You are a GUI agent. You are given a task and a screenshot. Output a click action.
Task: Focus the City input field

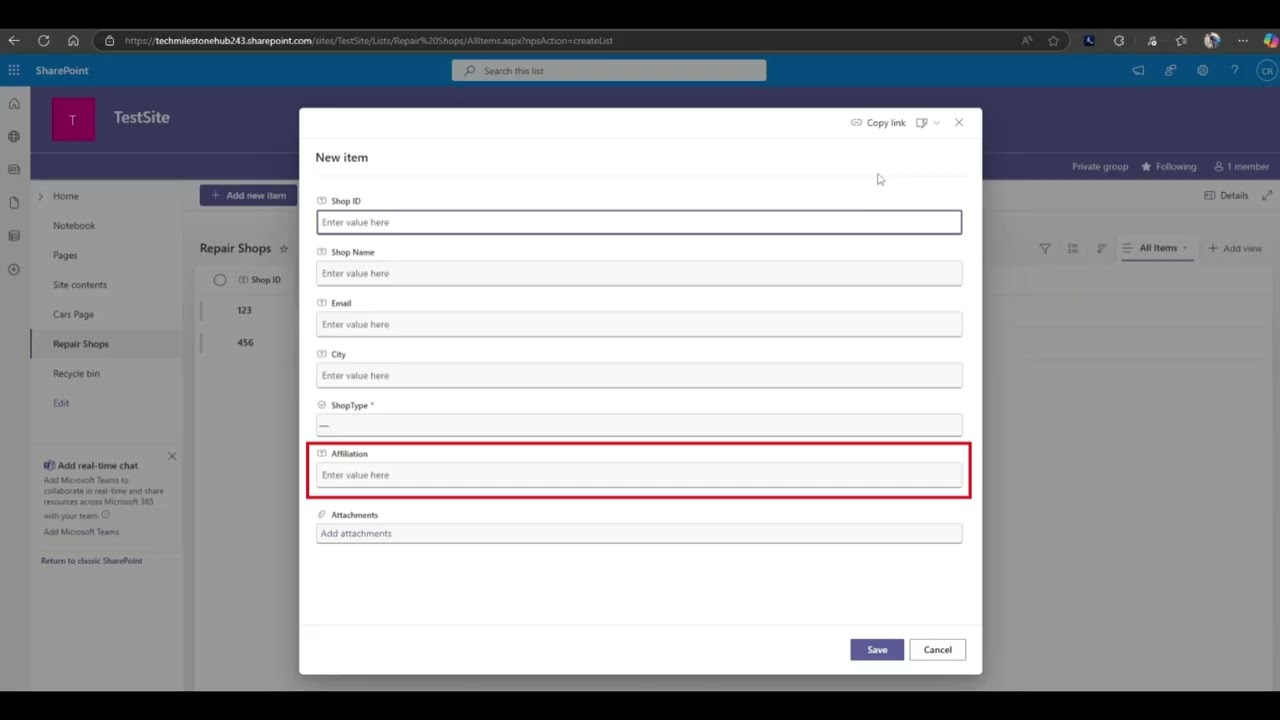point(639,375)
